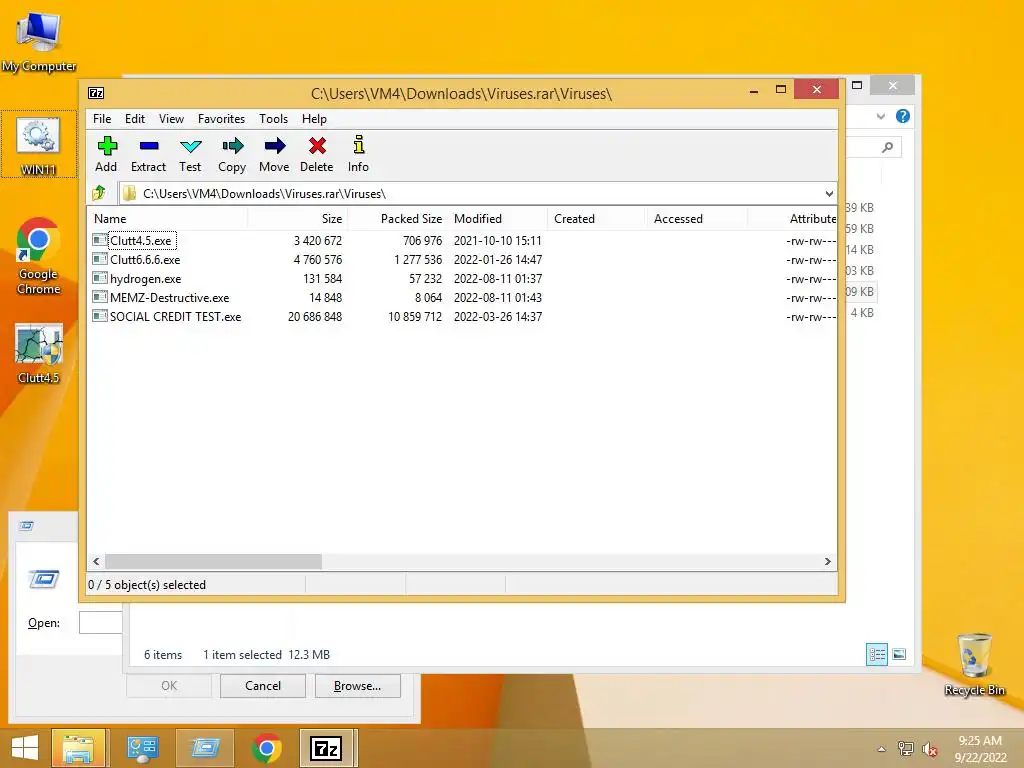Screen dimensions: 1024x768
Task: Select the Recycle Bin icon
Action: click(x=974, y=664)
